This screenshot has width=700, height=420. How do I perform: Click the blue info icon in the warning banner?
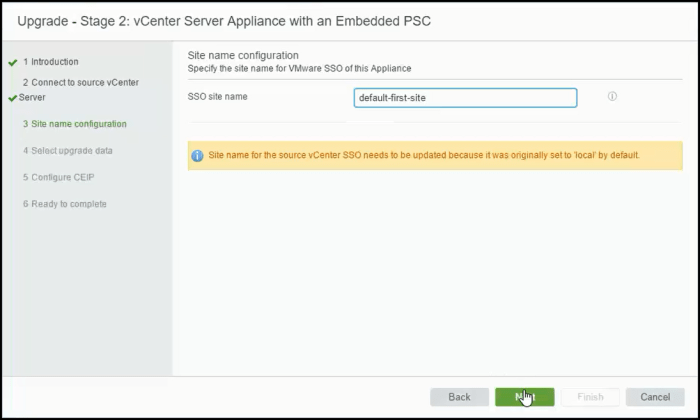[198, 156]
